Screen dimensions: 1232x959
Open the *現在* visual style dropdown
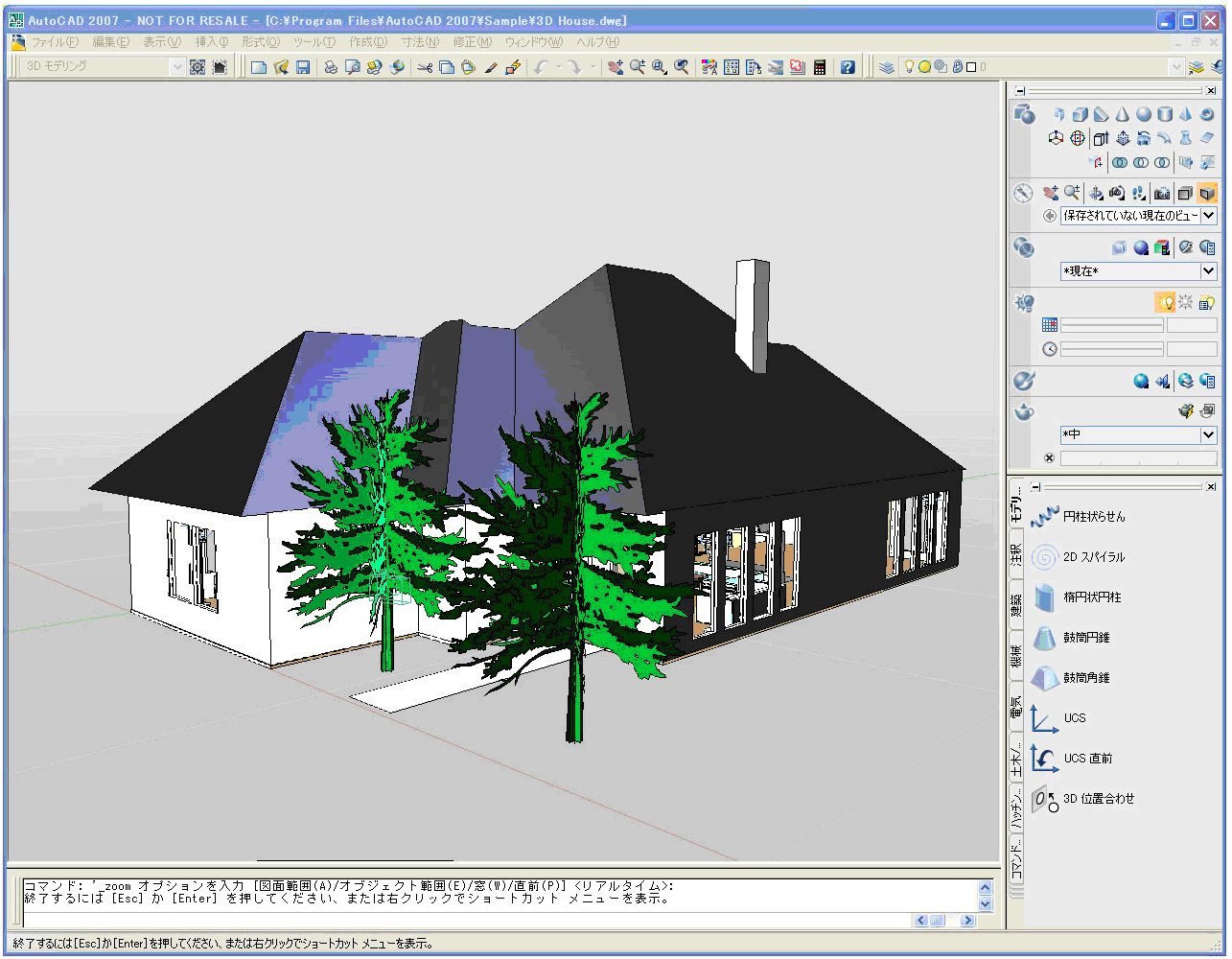(x=1208, y=271)
